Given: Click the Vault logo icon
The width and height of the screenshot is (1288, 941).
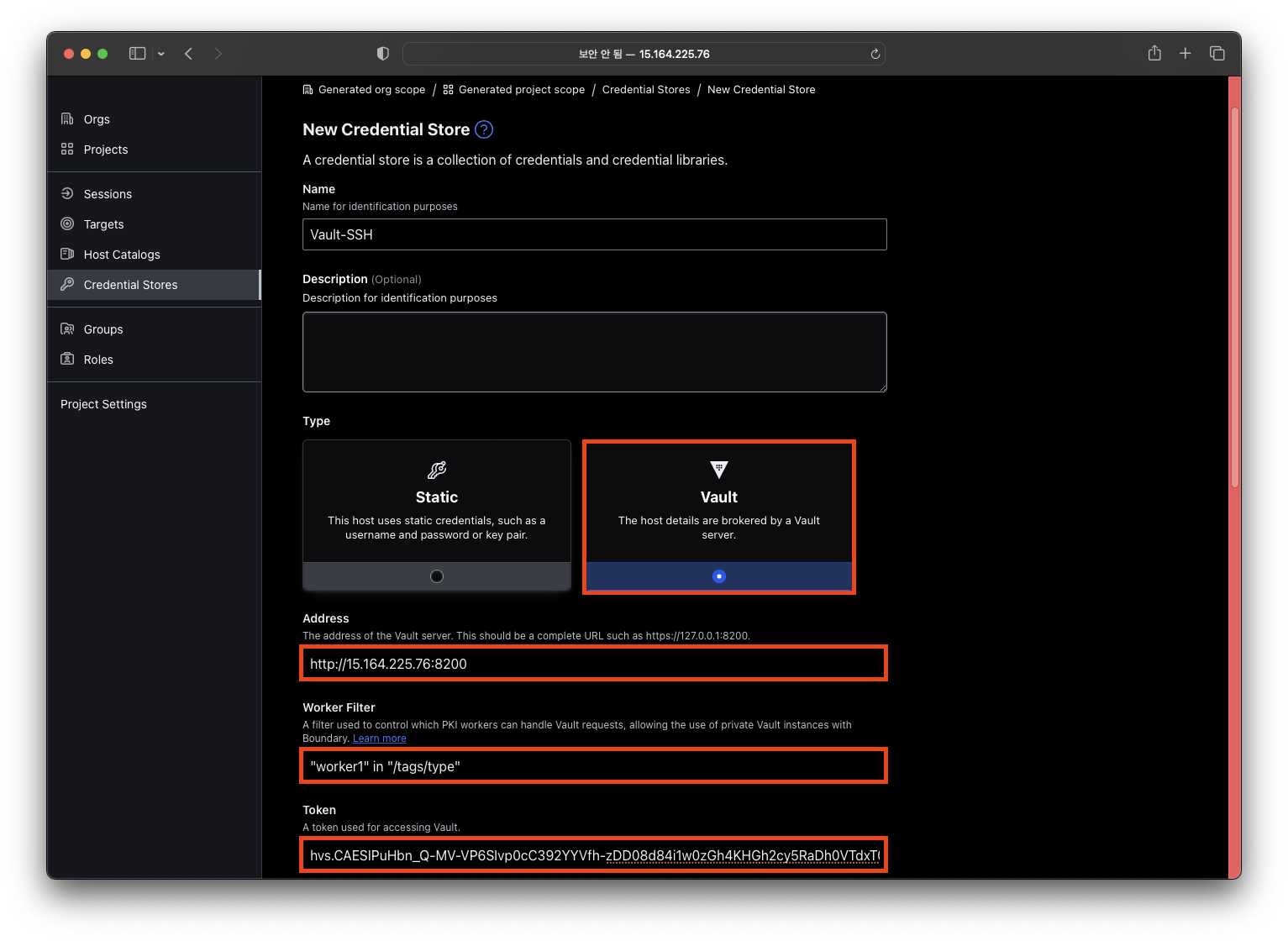Looking at the screenshot, I should (x=719, y=470).
